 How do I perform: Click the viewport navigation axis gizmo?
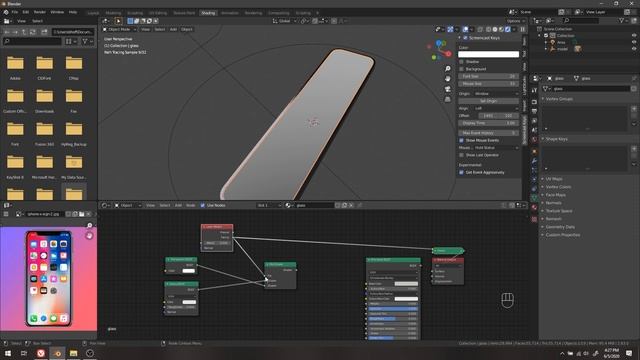pos(440,50)
